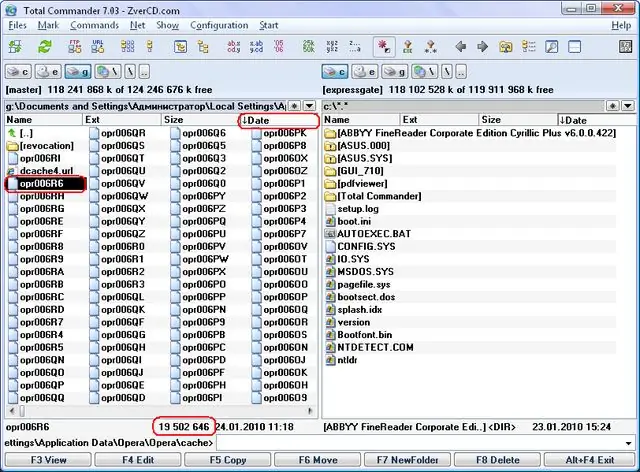Viewport: 640px width, 472px height.
Task: Click into the command line input field
Action: 419,443
